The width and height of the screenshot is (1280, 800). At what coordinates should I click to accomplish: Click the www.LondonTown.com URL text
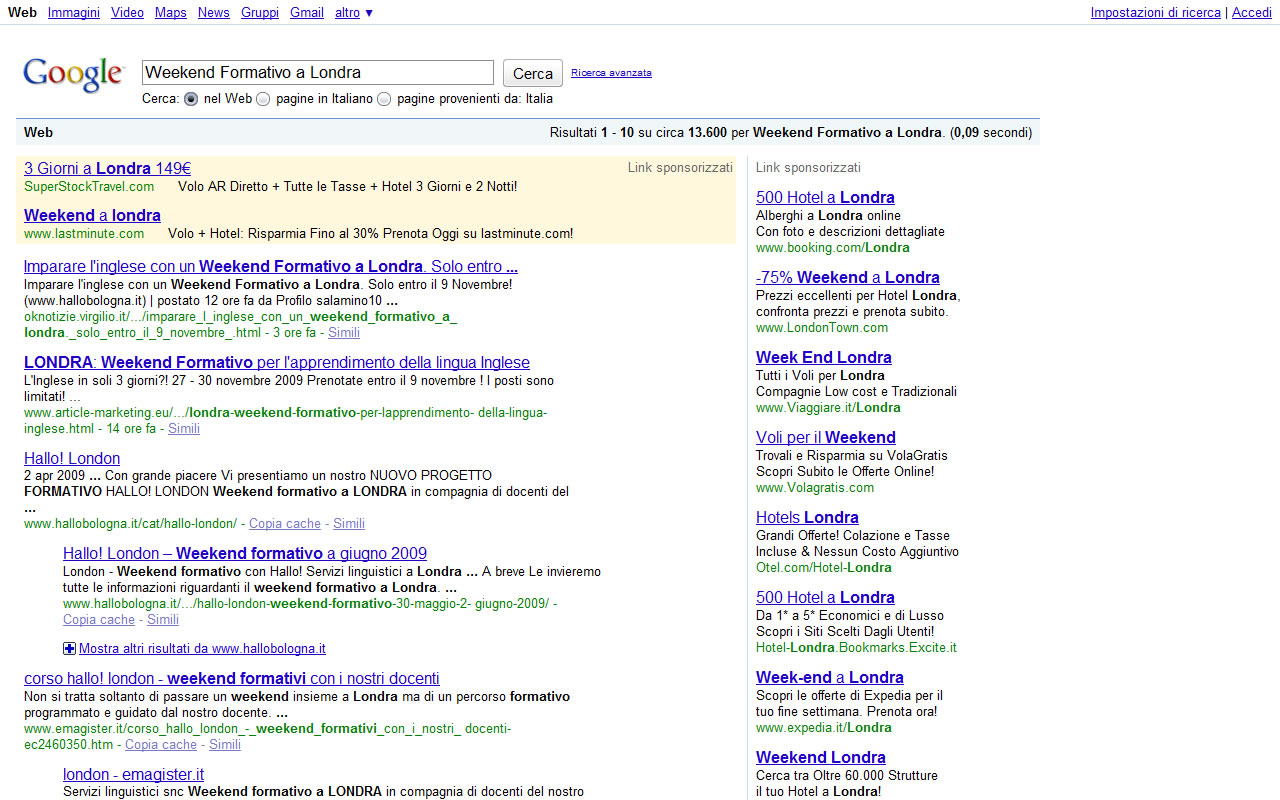(822, 328)
